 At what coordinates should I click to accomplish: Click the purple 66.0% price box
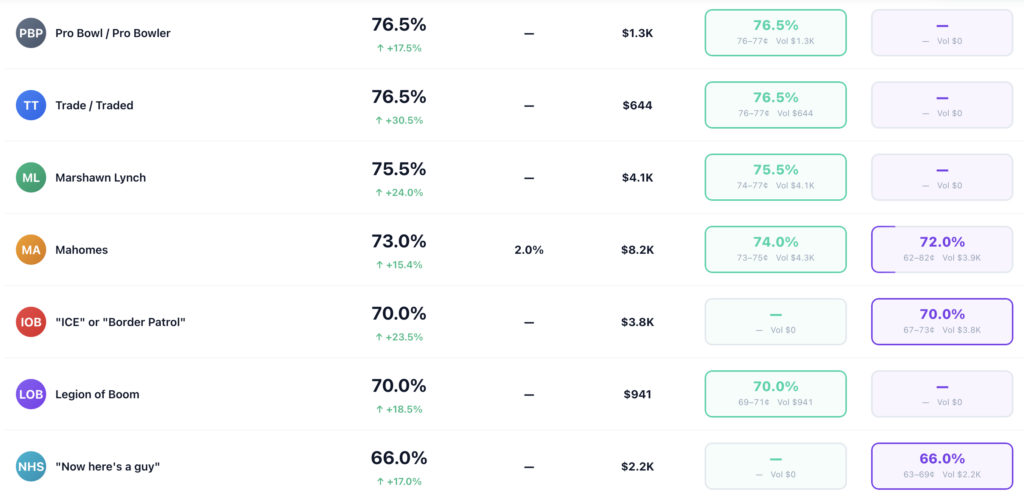941,466
